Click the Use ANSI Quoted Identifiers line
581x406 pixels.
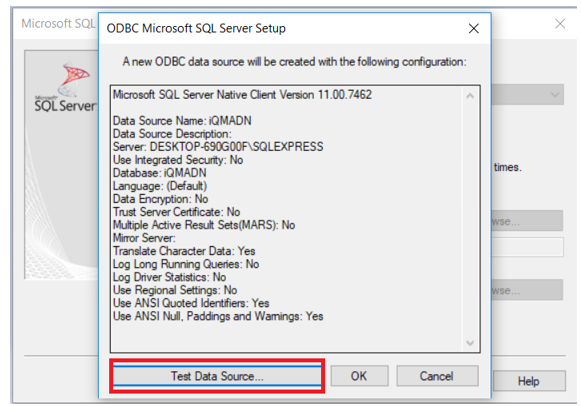point(191,303)
